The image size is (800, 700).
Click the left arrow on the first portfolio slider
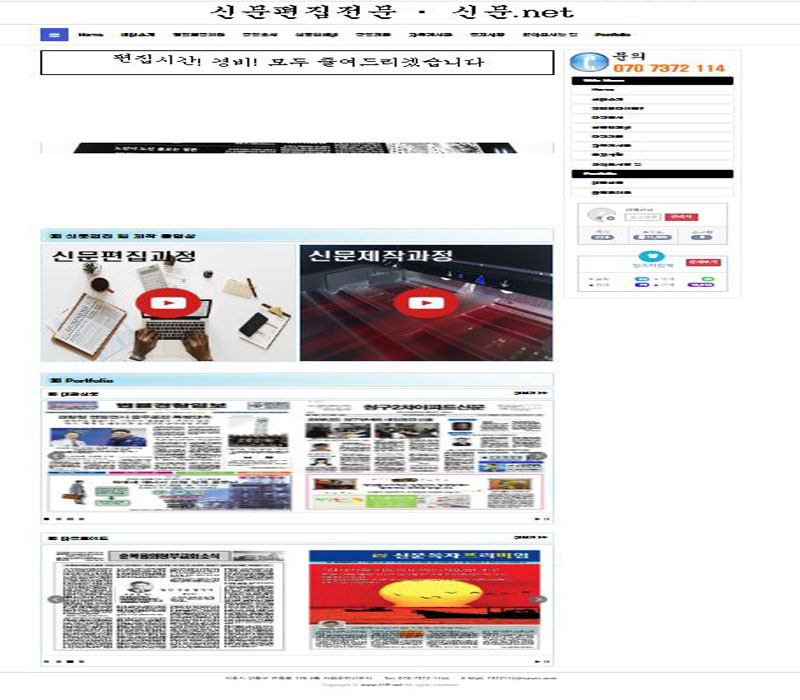56,457
